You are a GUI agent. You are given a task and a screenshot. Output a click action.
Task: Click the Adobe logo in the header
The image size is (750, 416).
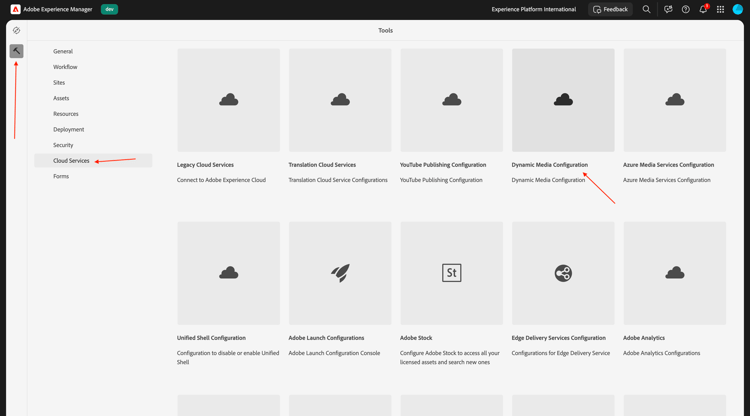[x=15, y=9]
